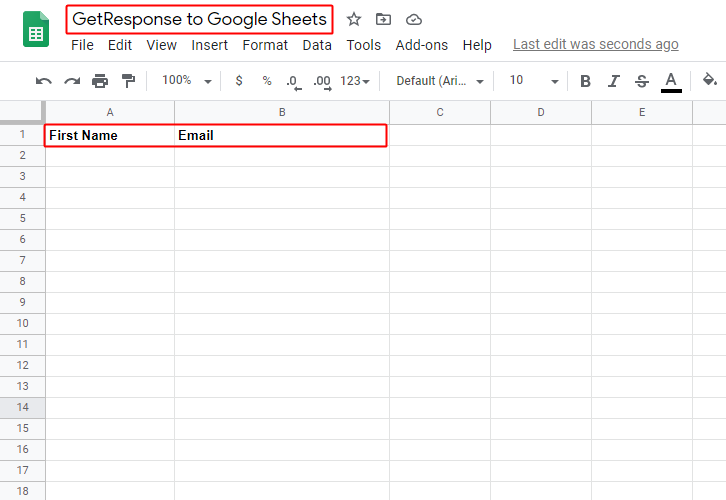The image size is (726, 500).
Task: Click the Move to folder icon
Action: coord(383,19)
